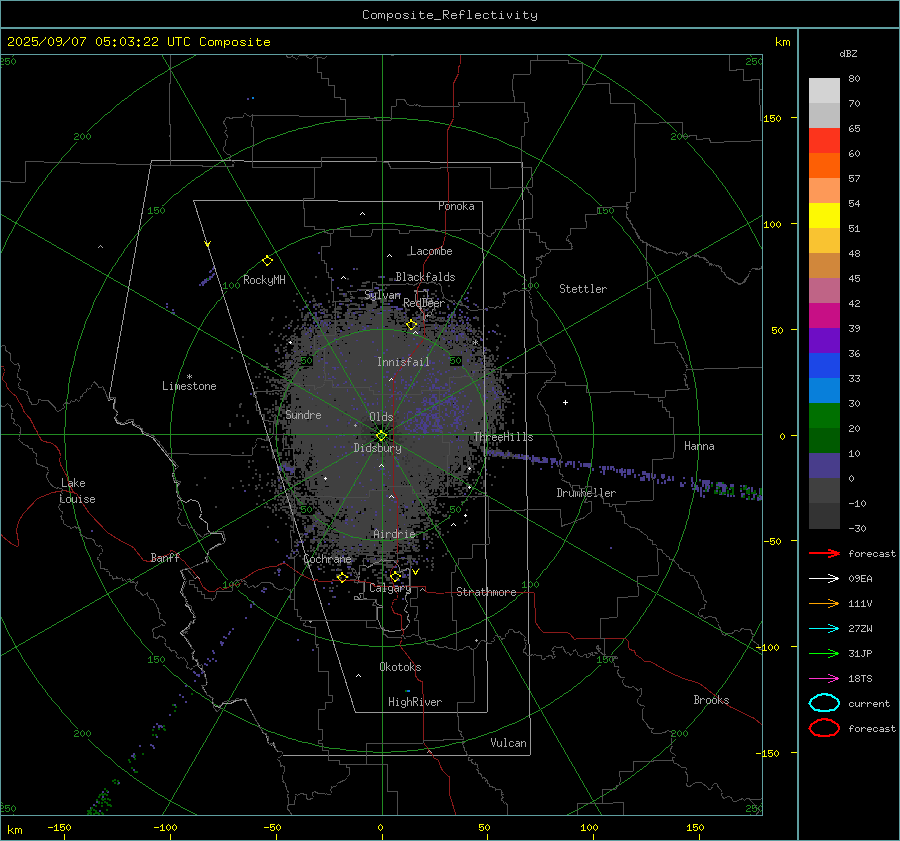Select the yellow 54-51 dBZ color swatch
Screen dimensions: 900x841
(x=824, y=216)
